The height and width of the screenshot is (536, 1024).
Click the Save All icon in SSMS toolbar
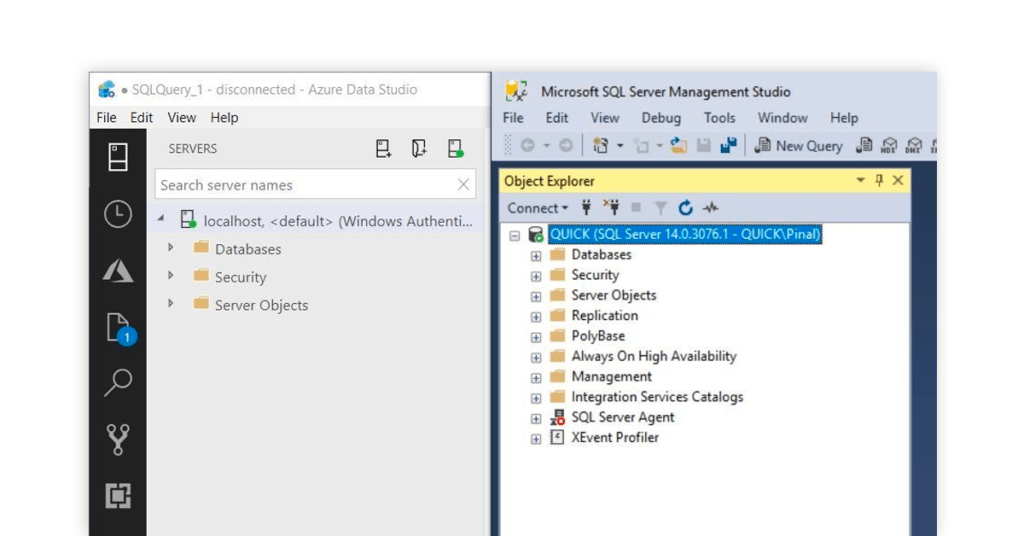pos(728,146)
